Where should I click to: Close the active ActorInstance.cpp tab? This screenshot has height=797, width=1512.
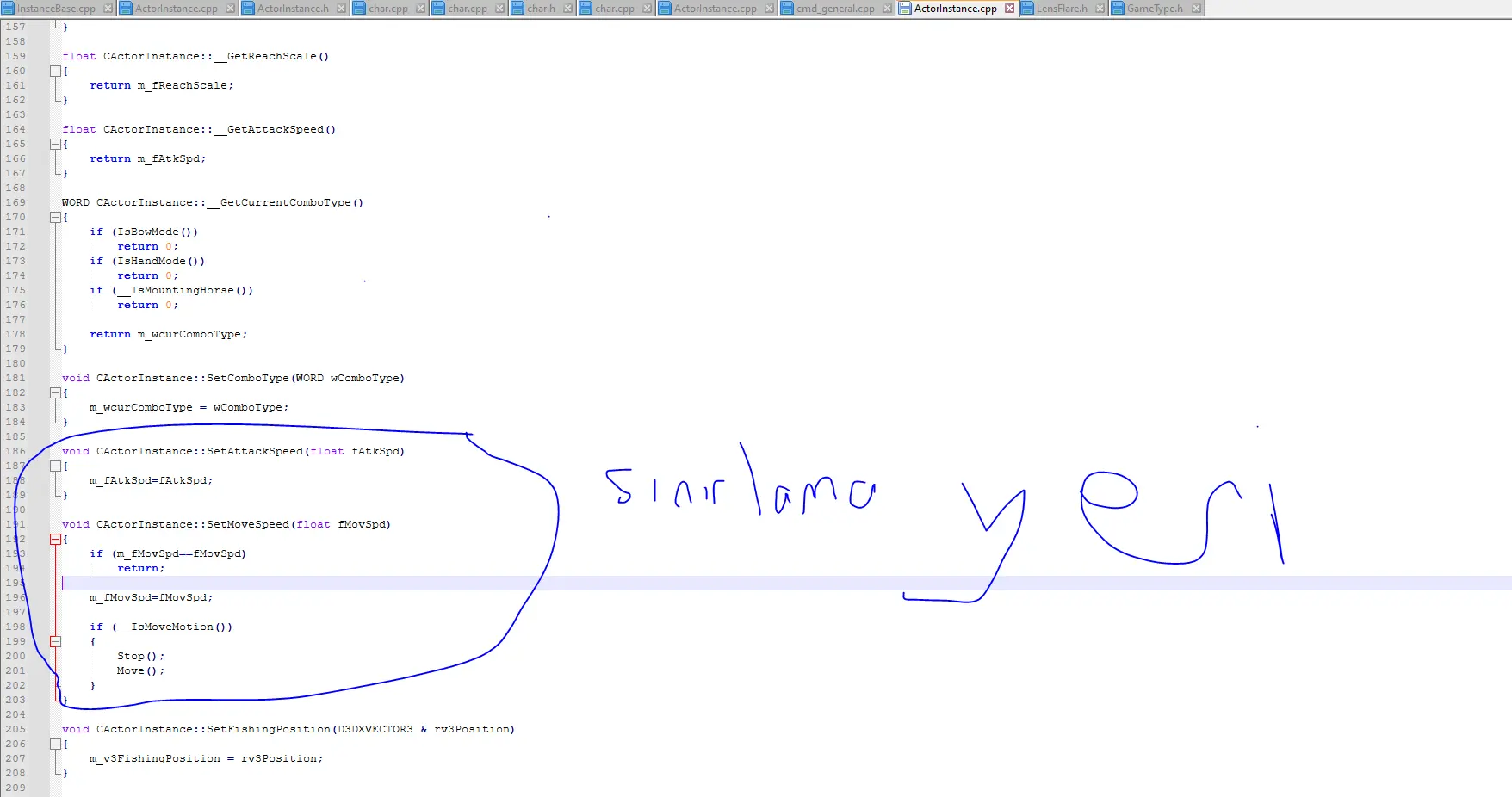point(1009,9)
